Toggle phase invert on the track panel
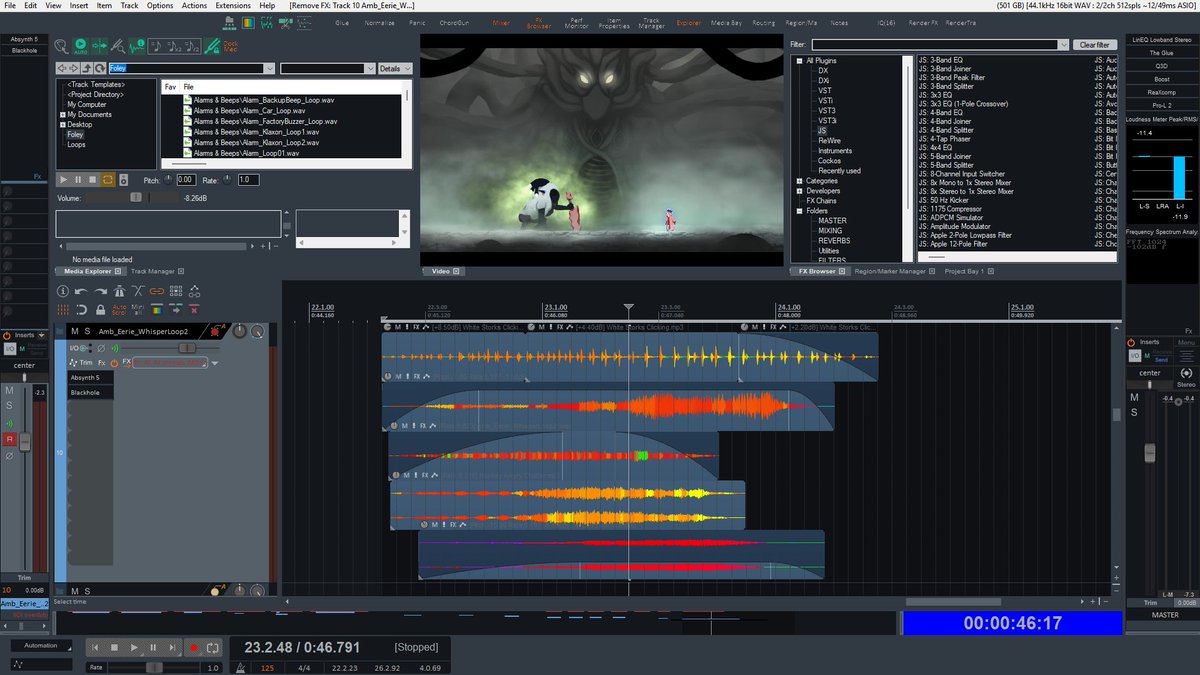The width and height of the screenshot is (1200, 675). 101,348
